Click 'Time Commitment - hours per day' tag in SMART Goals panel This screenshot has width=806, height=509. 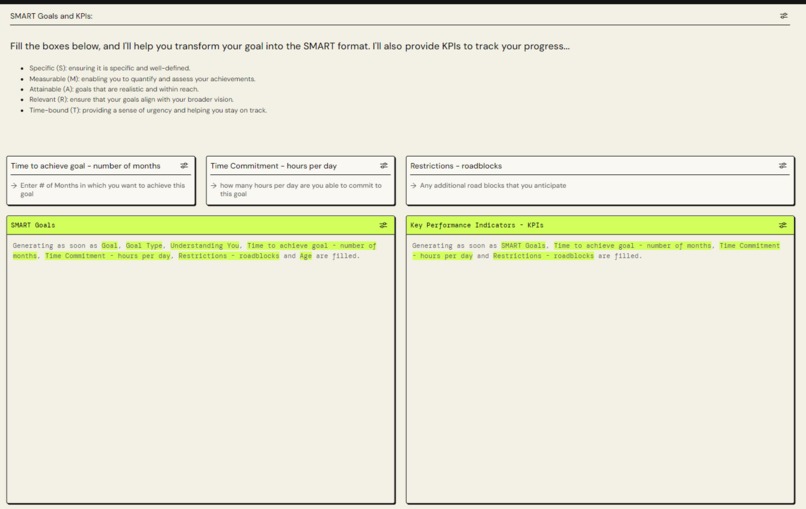(x=107, y=256)
